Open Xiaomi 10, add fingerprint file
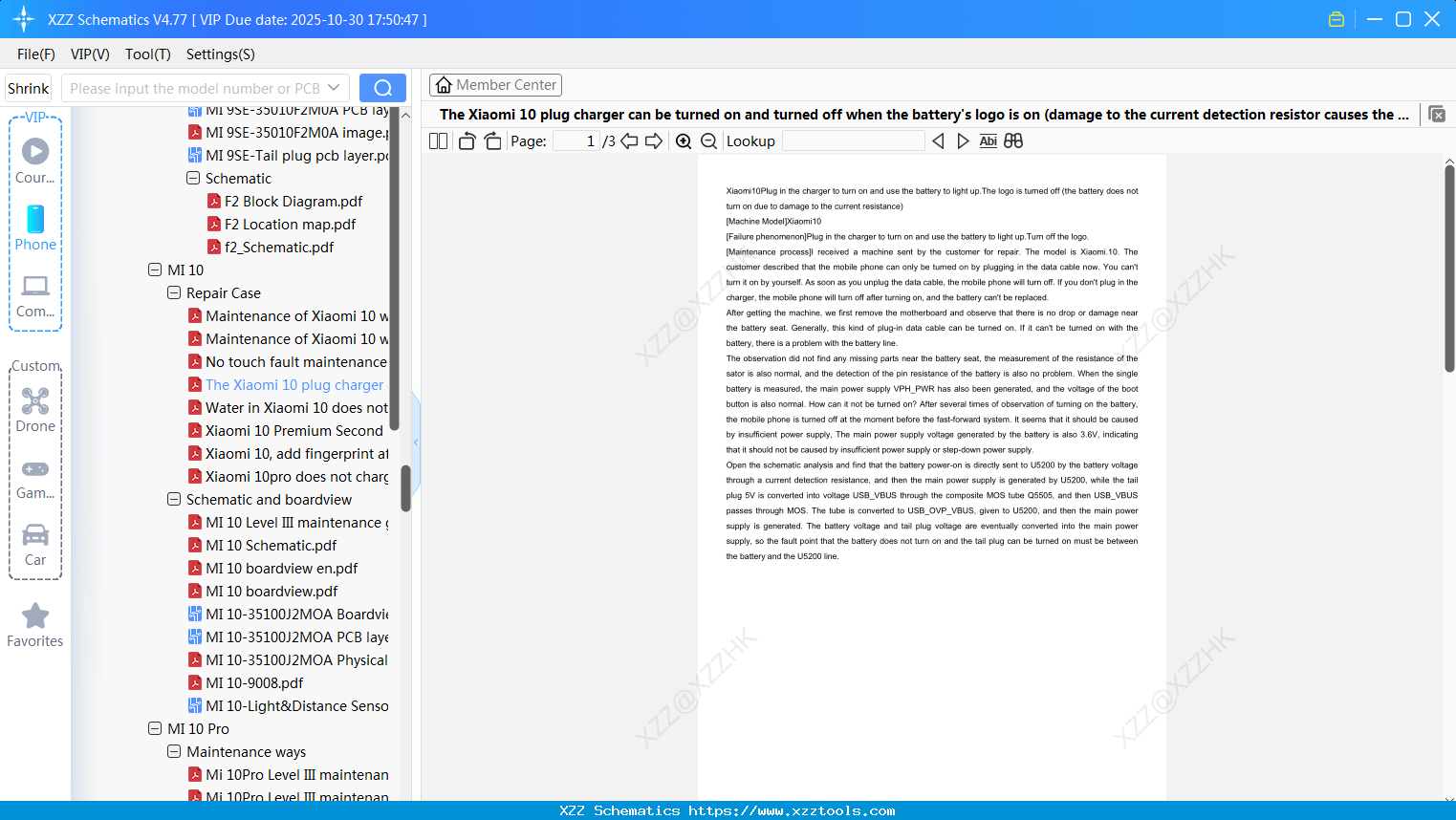This screenshot has height=820, width=1456. [296, 454]
